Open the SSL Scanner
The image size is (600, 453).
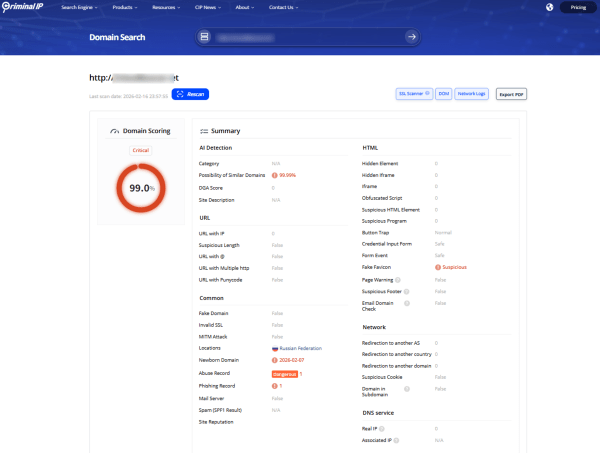pyautogui.click(x=414, y=94)
